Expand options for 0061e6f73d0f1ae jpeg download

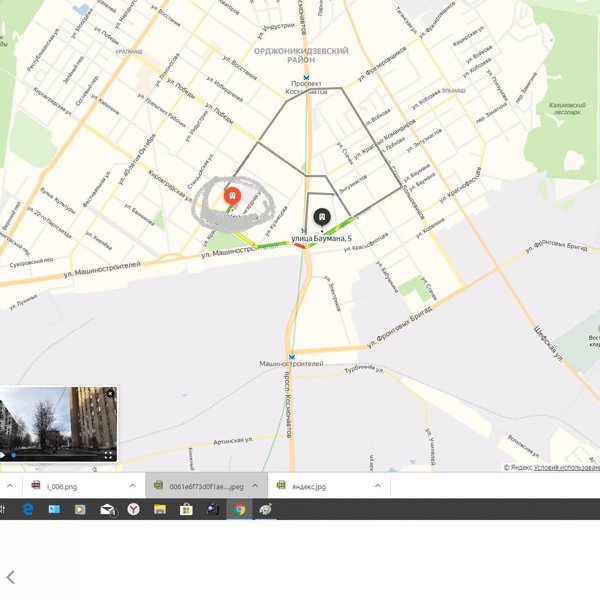(x=255, y=486)
